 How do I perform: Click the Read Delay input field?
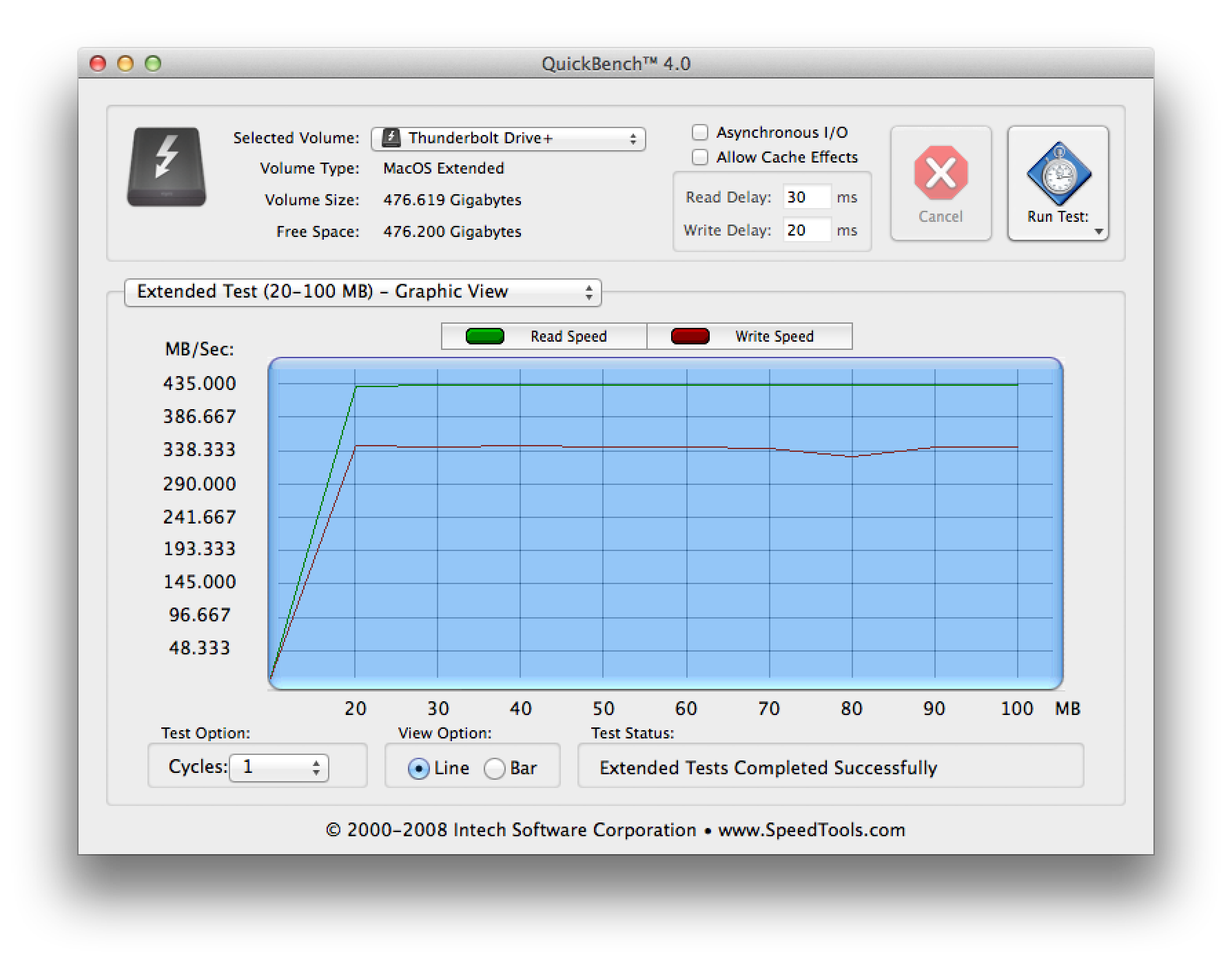tap(807, 197)
